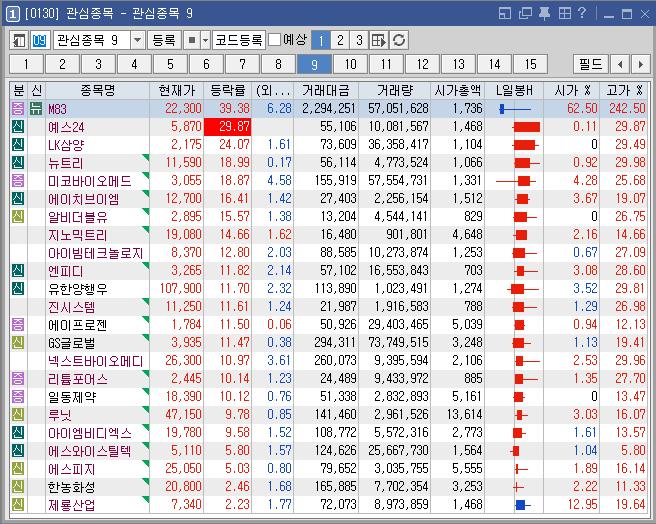Image resolution: width=656 pixels, height=524 pixels.
Task: Click the duplicate window icon in title bar
Action: coord(525,13)
